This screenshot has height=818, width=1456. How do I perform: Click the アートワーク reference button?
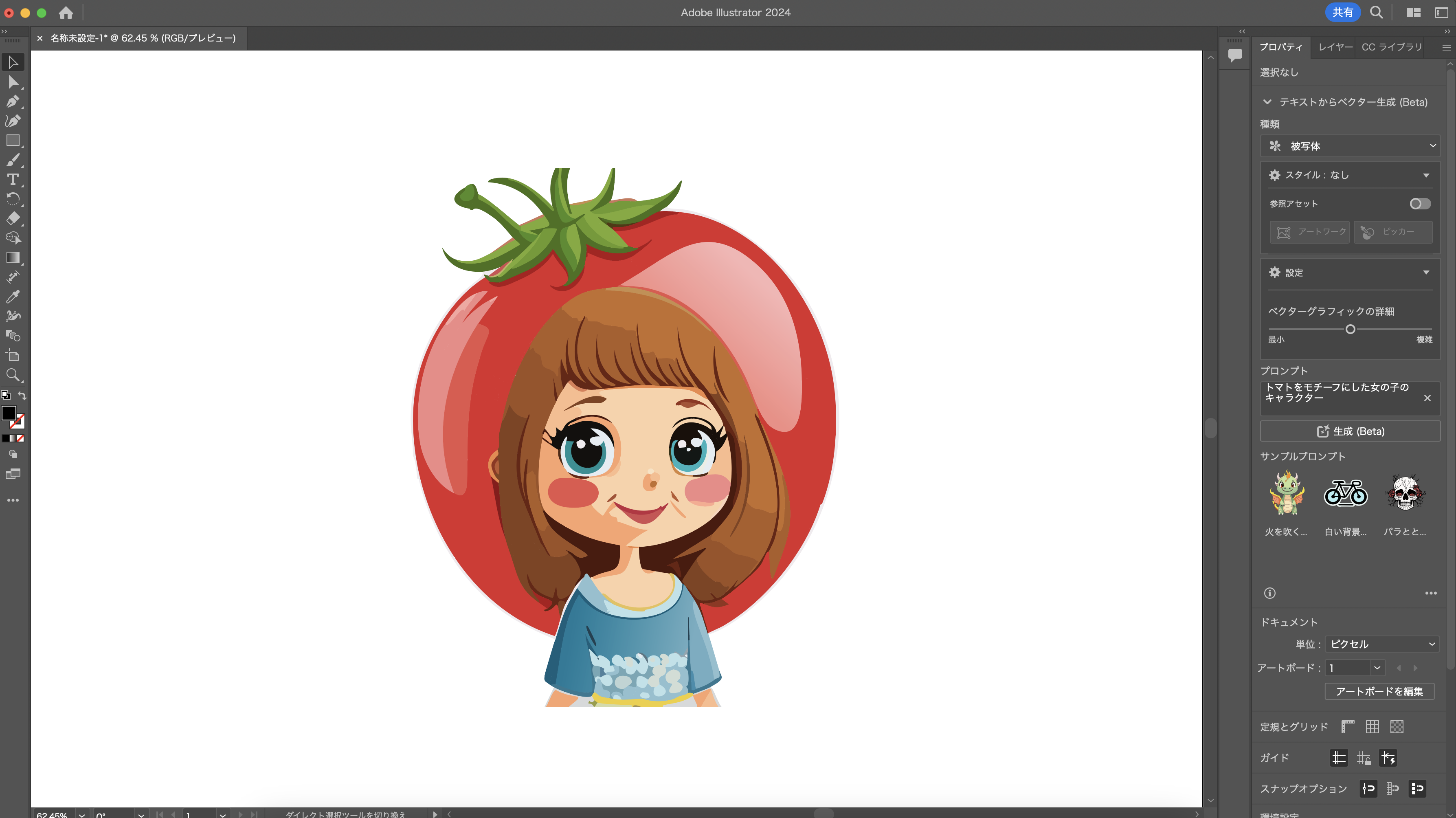pos(1309,232)
